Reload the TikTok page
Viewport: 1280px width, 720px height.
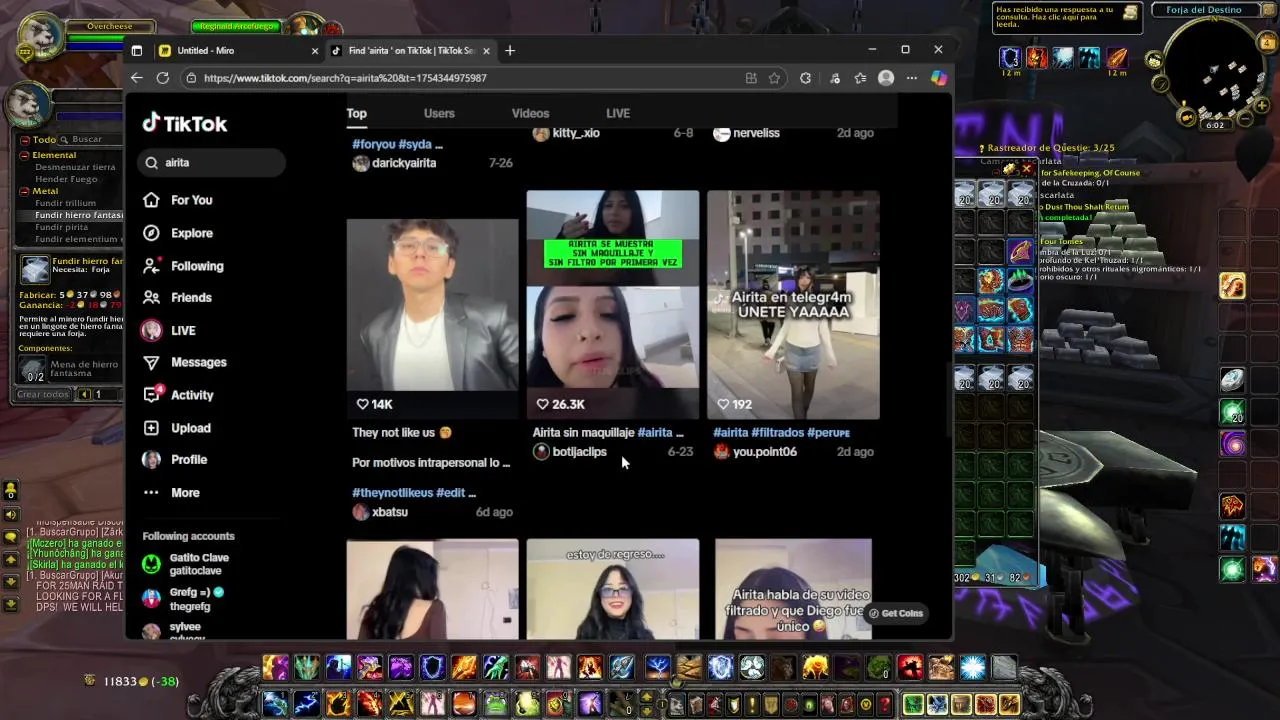coord(163,78)
